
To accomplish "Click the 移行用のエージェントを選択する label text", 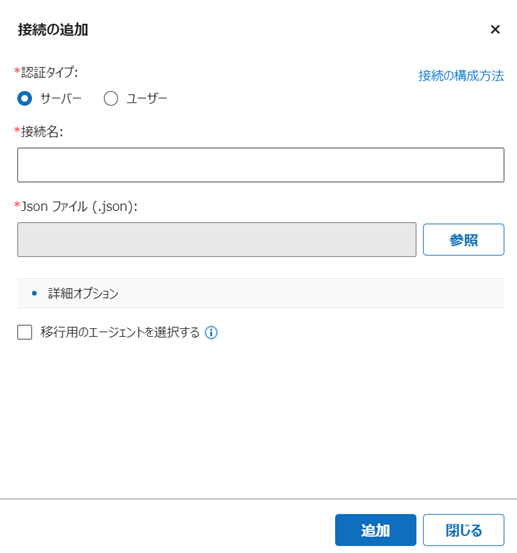I will coord(120,332).
